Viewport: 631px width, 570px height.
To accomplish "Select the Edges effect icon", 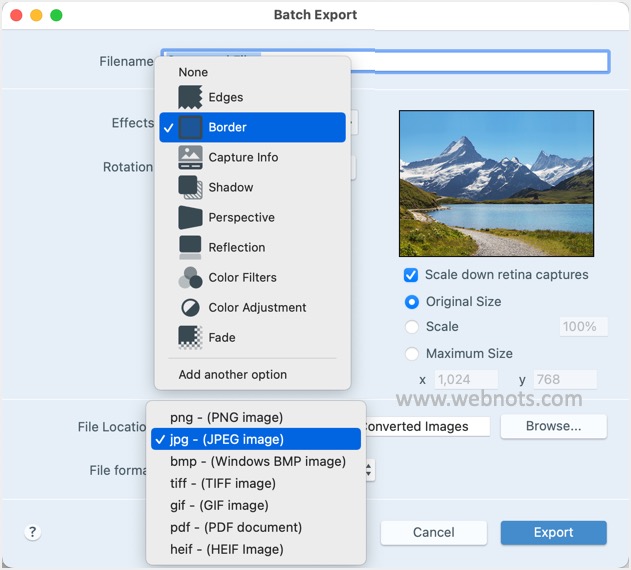I will coord(190,97).
